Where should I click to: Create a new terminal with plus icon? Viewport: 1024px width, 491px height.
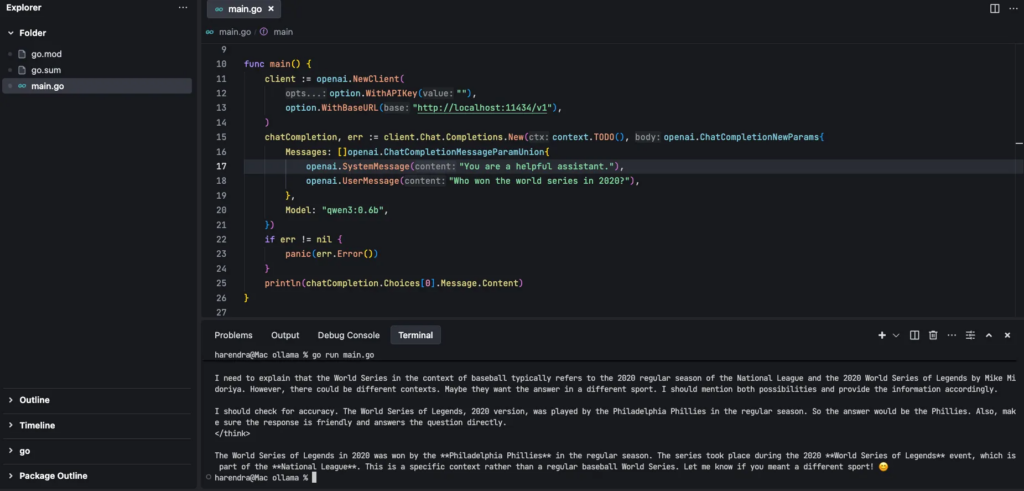[882, 335]
